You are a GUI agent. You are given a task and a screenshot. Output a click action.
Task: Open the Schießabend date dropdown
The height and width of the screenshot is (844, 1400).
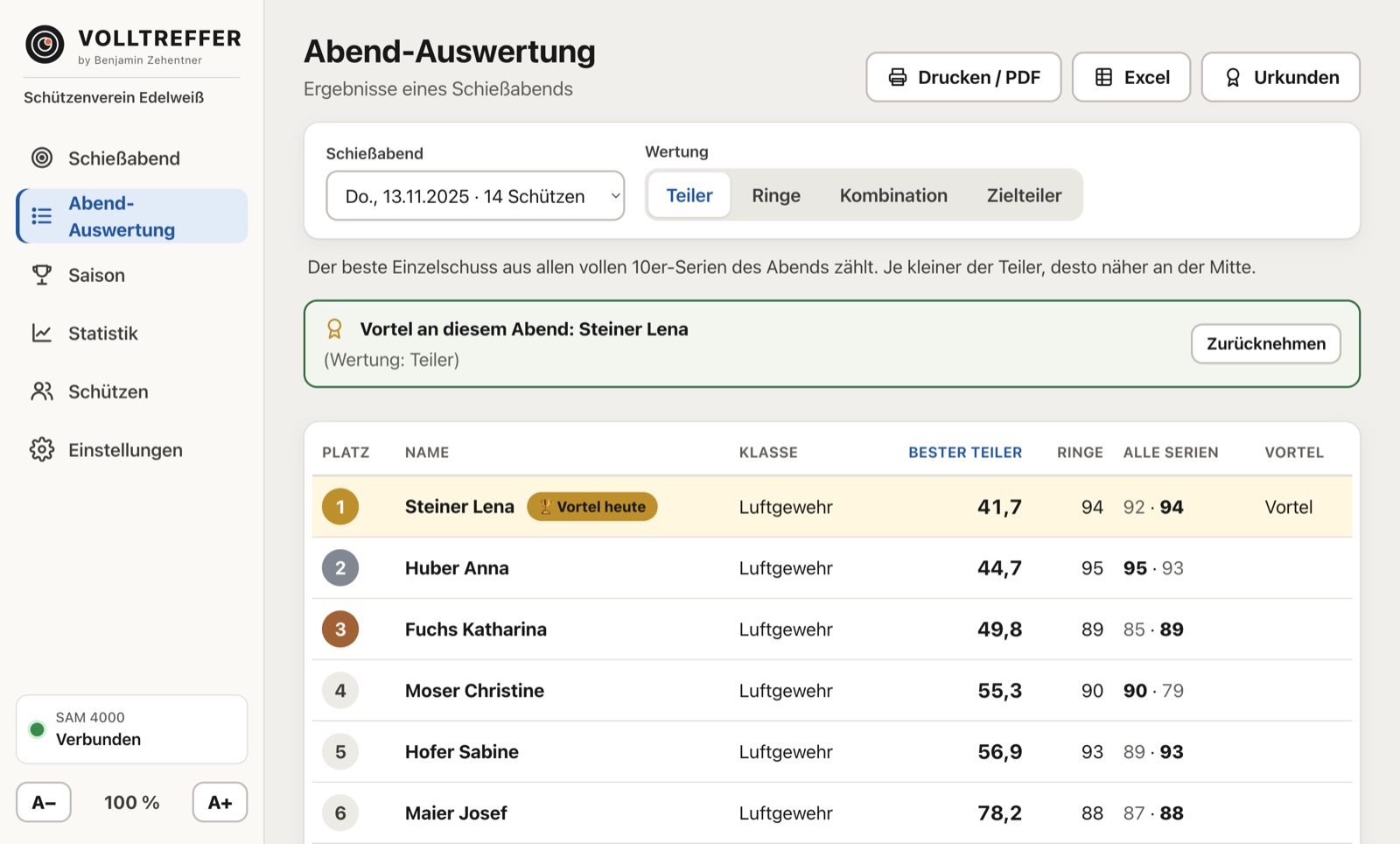pos(475,196)
